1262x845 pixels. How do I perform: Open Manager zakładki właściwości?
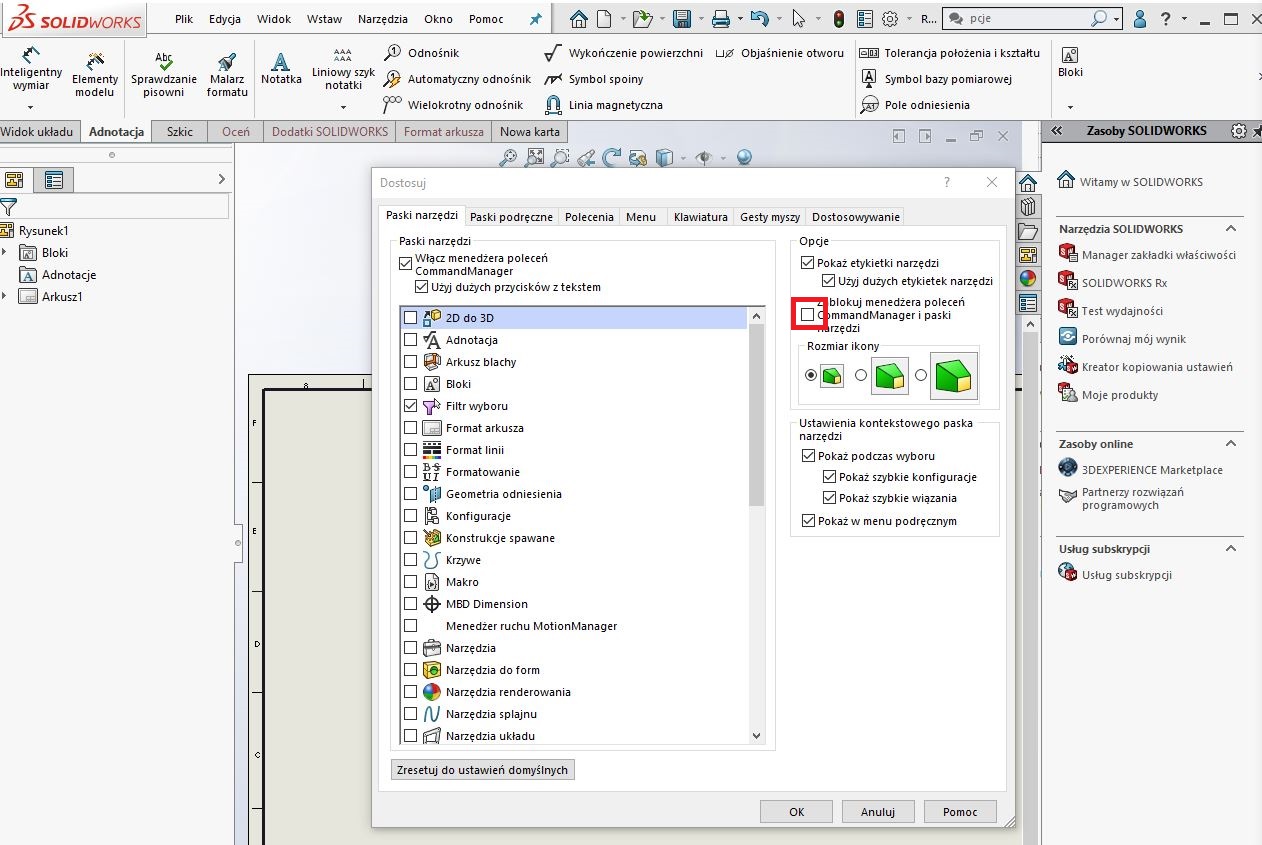[1148, 255]
